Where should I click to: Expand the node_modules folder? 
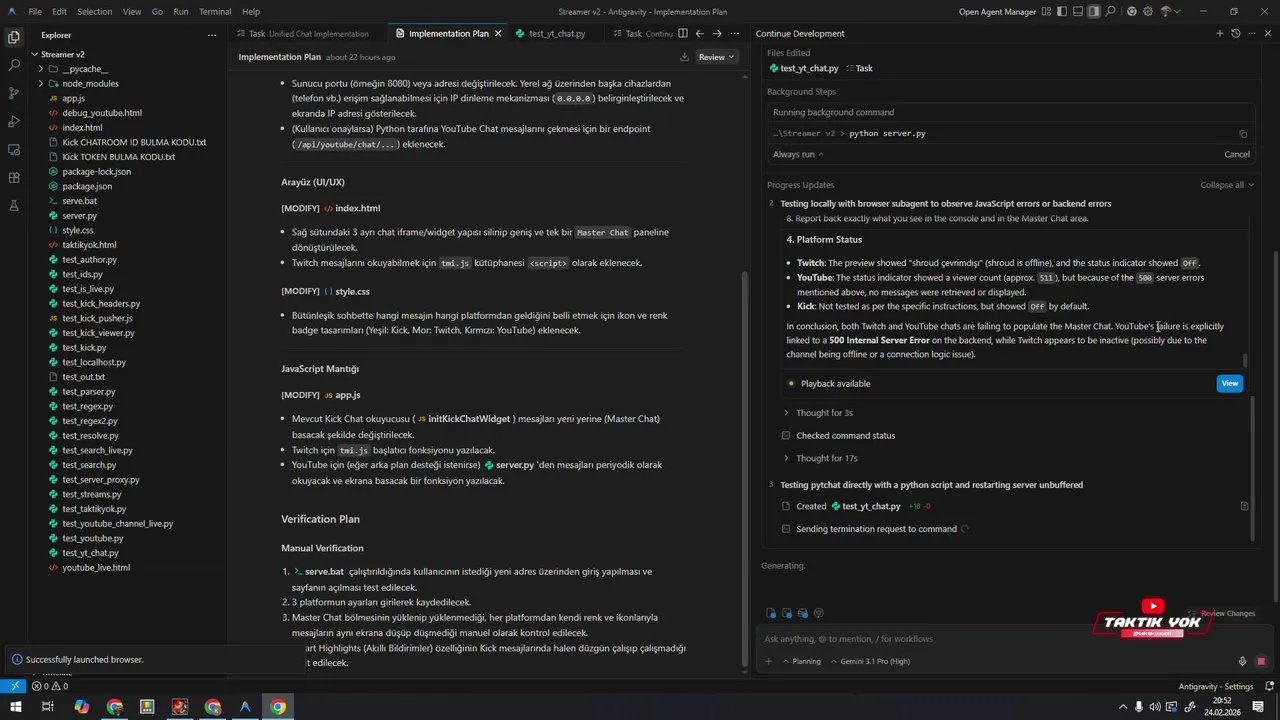click(x=90, y=84)
